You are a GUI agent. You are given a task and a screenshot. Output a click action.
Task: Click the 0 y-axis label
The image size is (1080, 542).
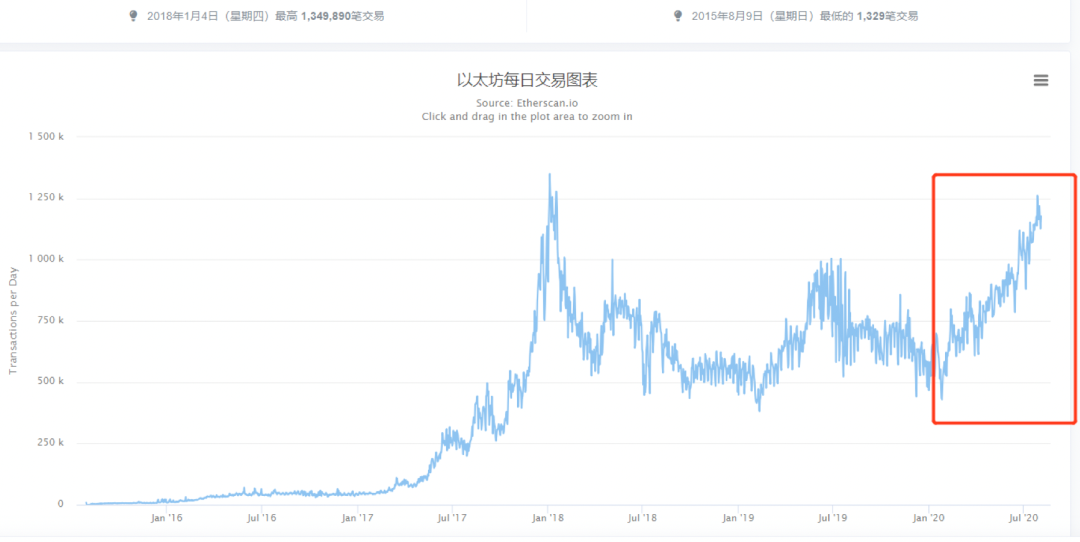click(61, 504)
